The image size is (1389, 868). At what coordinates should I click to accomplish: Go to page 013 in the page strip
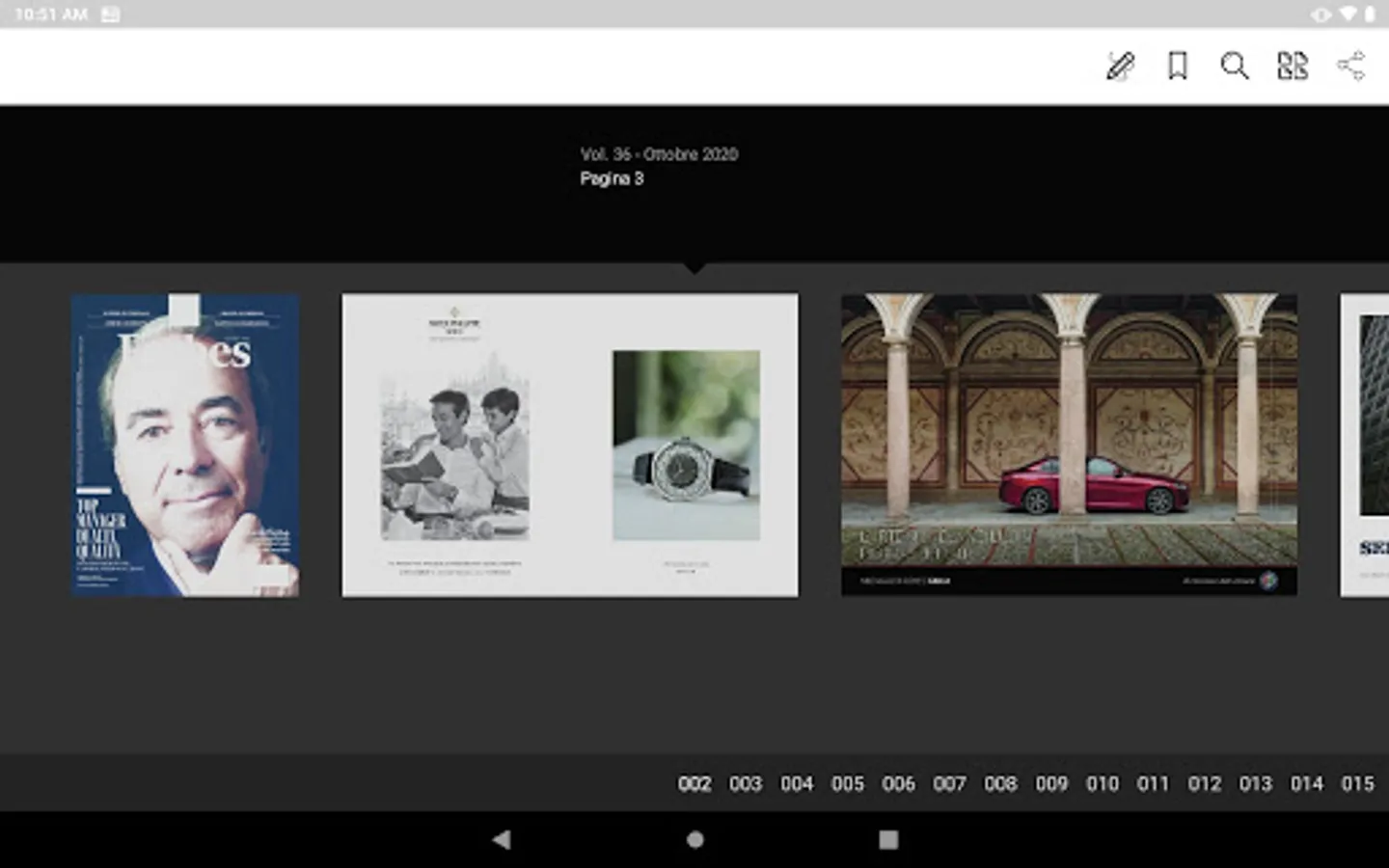pos(1255,784)
